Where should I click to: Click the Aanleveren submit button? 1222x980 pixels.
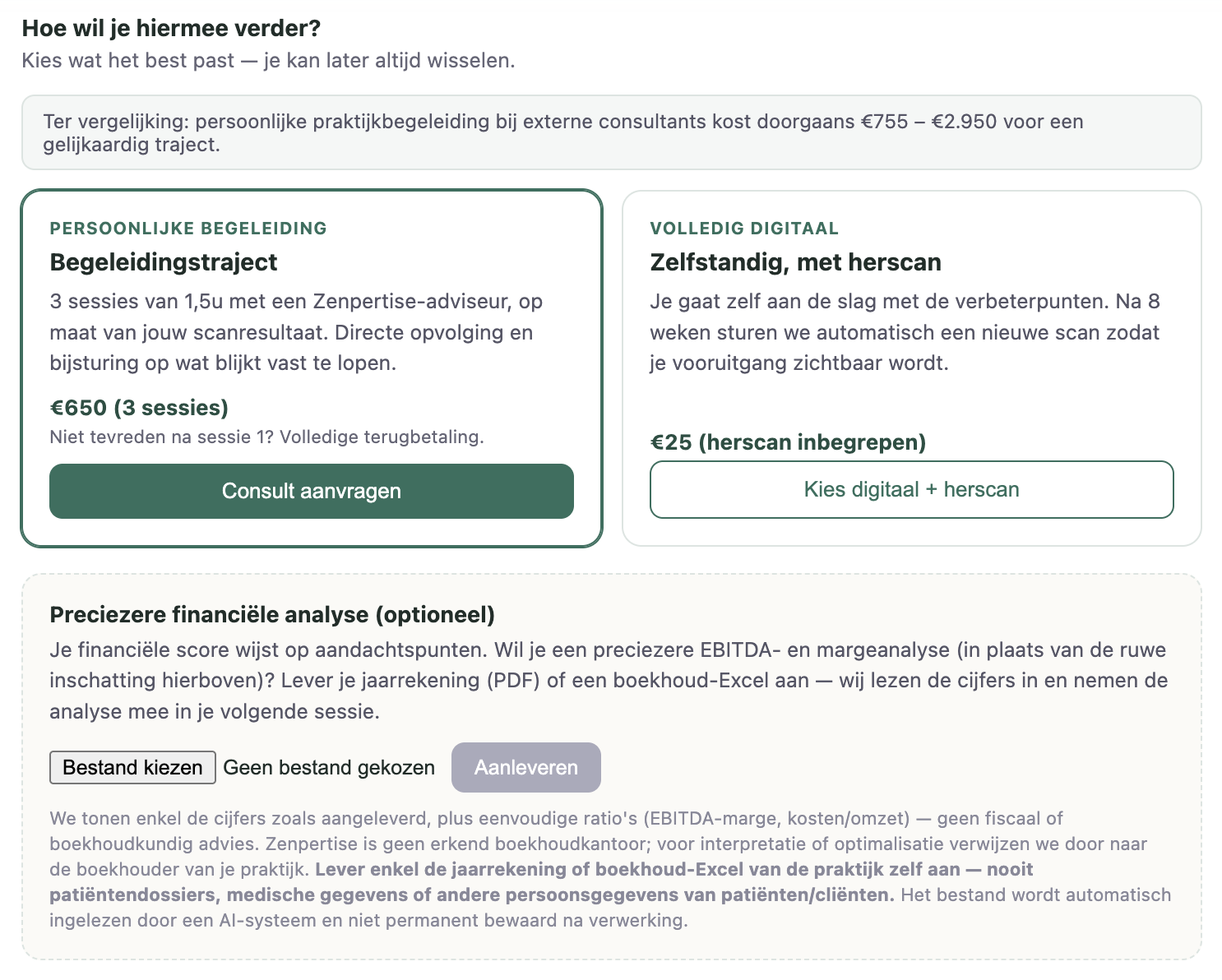(x=526, y=767)
